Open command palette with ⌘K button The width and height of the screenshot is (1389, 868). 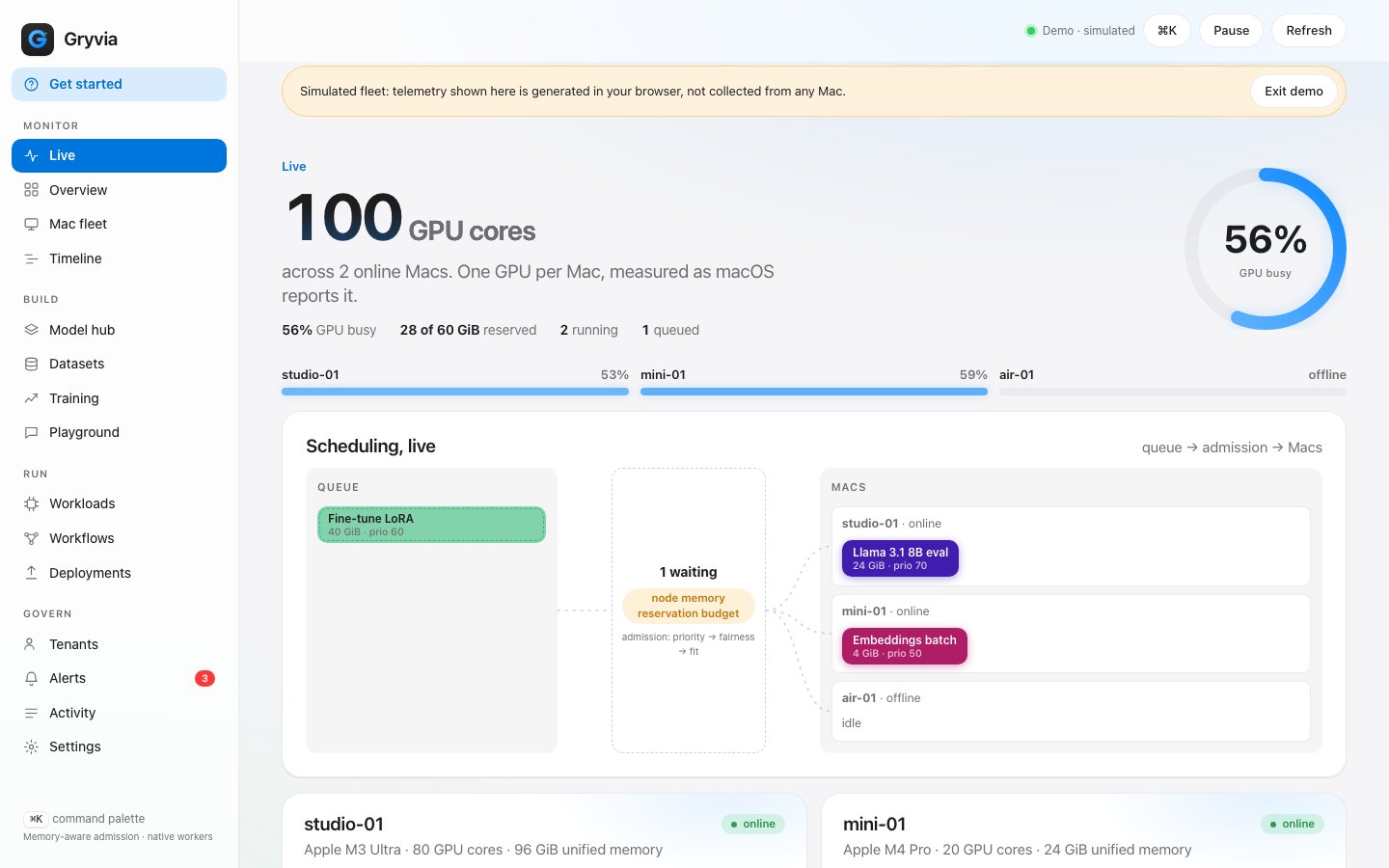point(1167,31)
